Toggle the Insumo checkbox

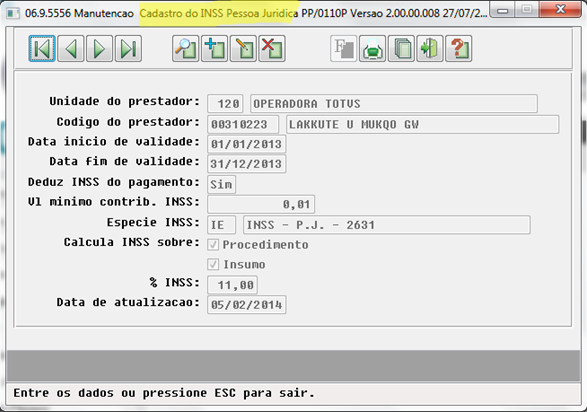click(x=213, y=265)
